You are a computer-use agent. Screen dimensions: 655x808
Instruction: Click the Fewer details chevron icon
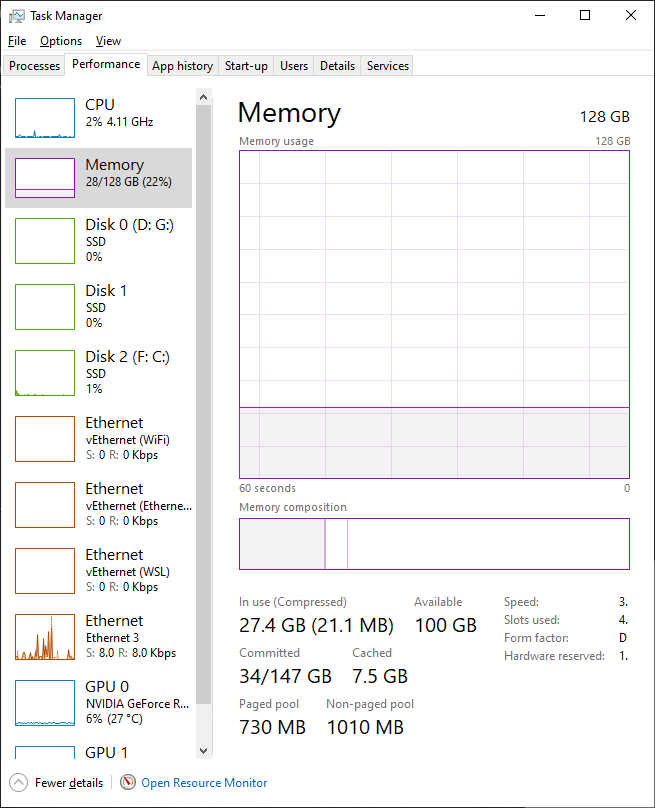pyautogui.click(x=19, y=783)
